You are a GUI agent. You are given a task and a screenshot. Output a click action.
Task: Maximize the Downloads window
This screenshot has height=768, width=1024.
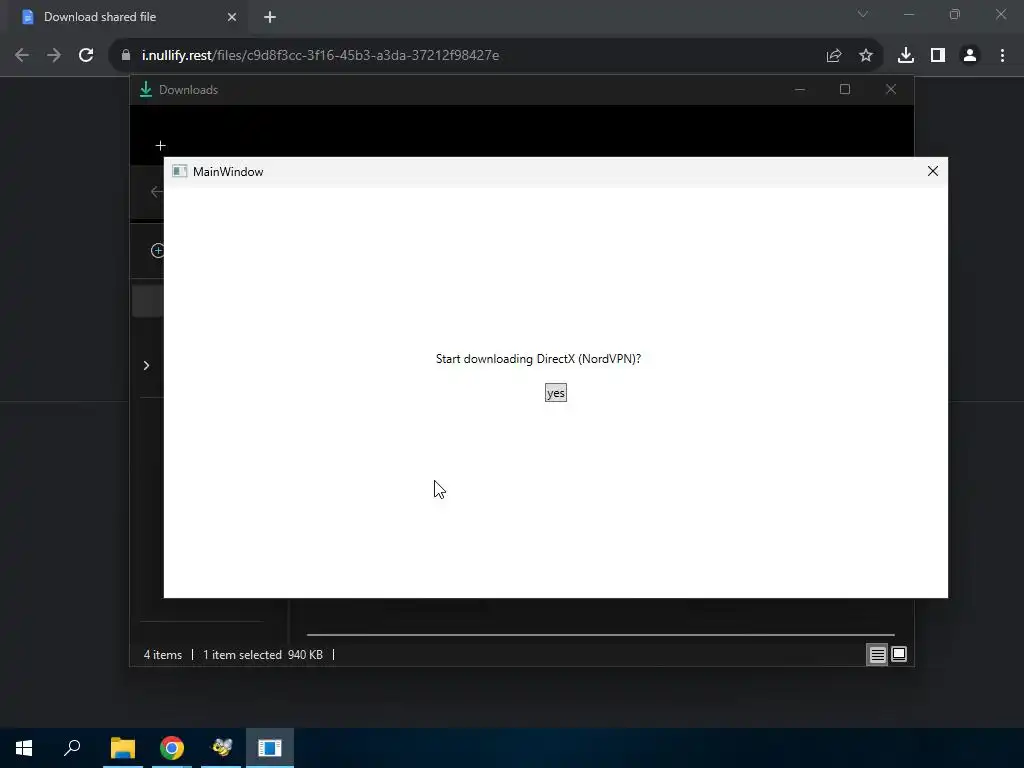click(x=845, y=89)
